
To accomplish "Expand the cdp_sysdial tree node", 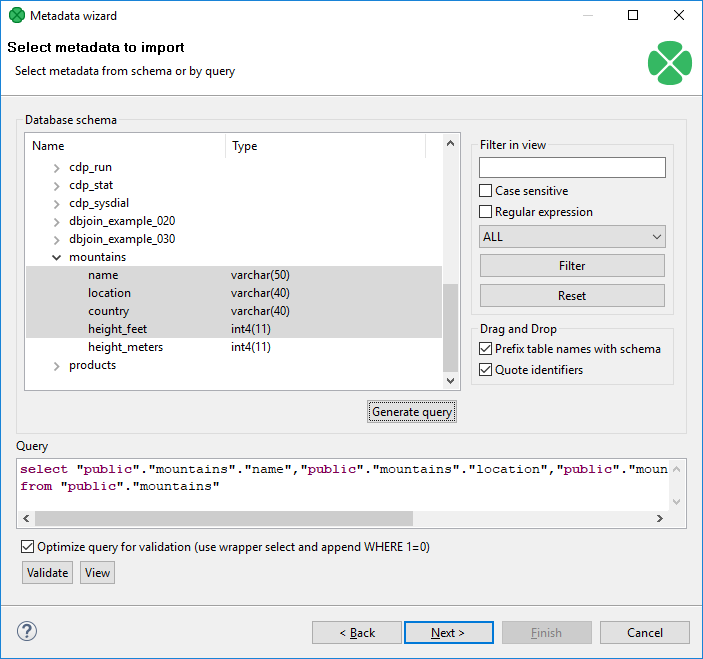I will 57,204.
